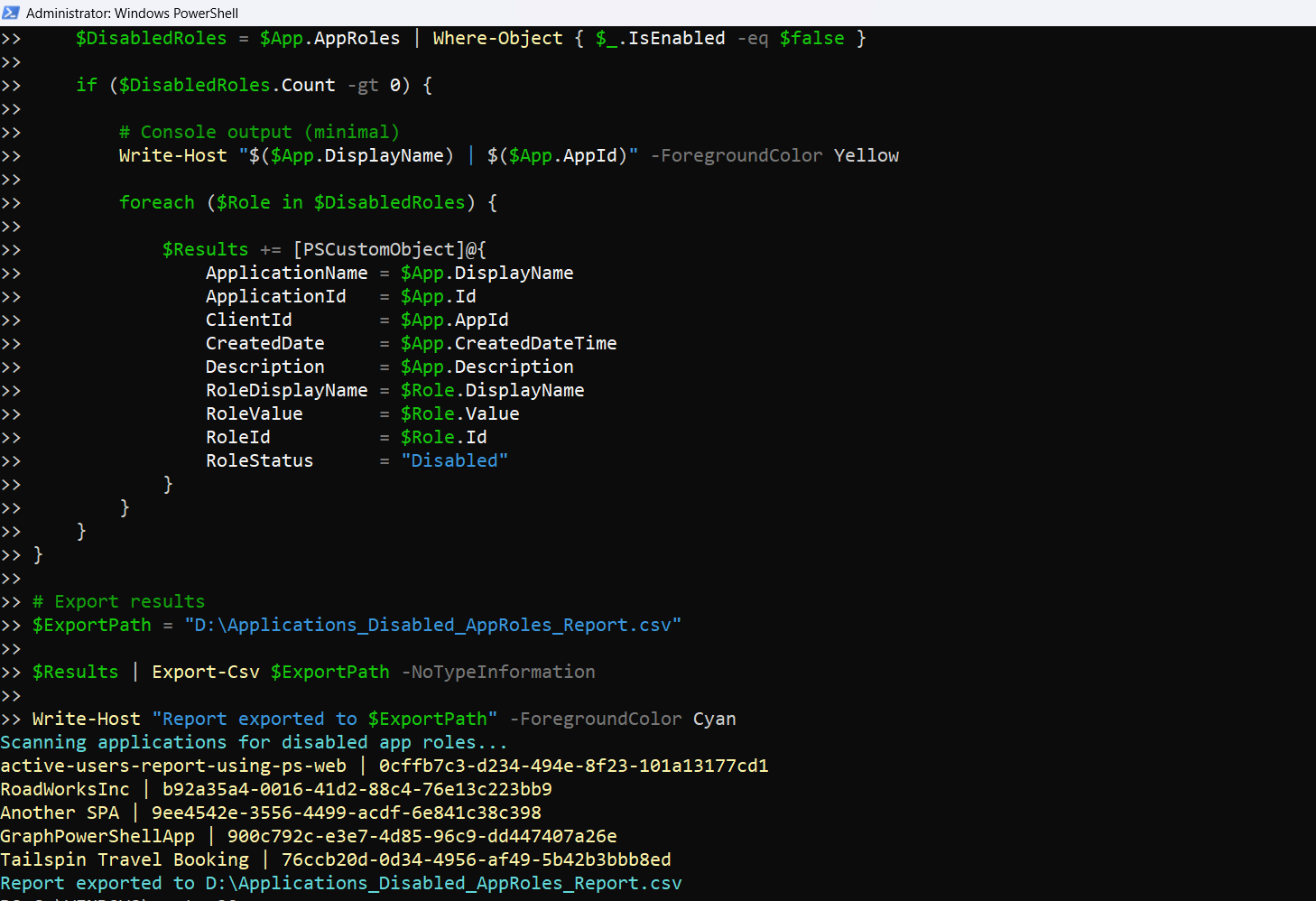The width and height of the screenshot is (1316, 901).
Task: Click the Export-Csv cmdlet
Action: (205, 672)
